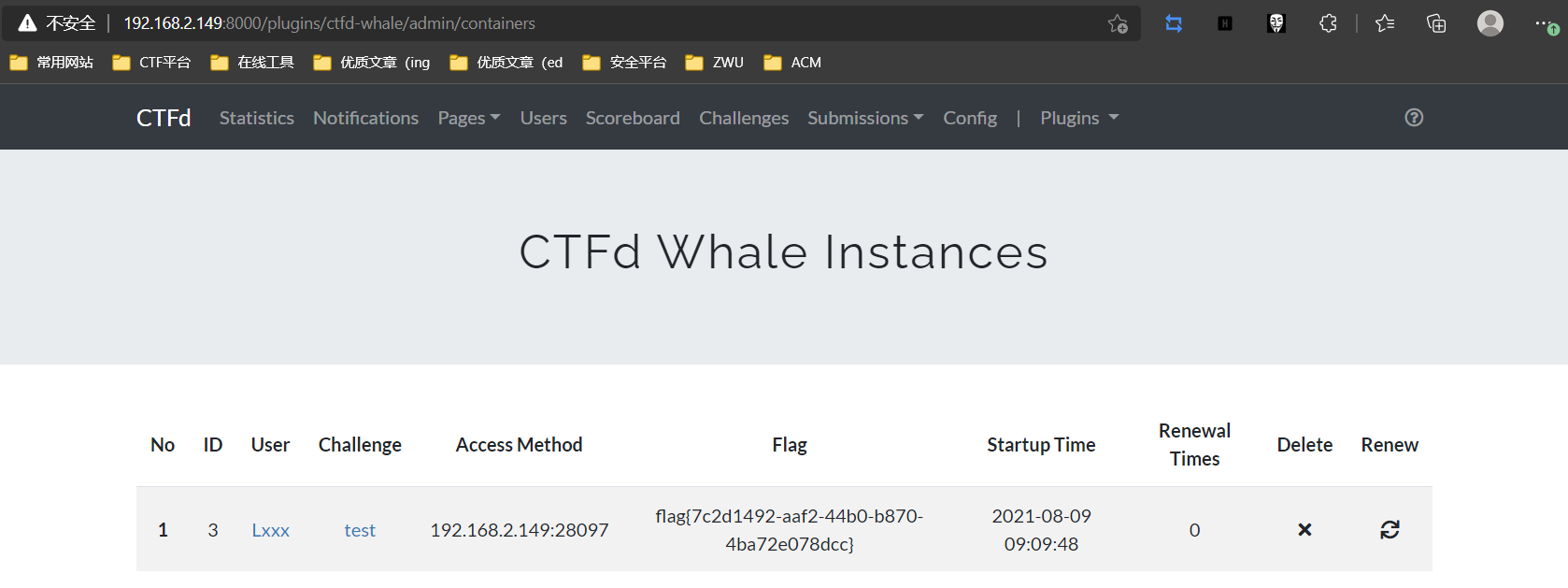
Task: Open the 优质文章 (ing bookmark folder
Action: pyautogui.click(x=372, y=63)
